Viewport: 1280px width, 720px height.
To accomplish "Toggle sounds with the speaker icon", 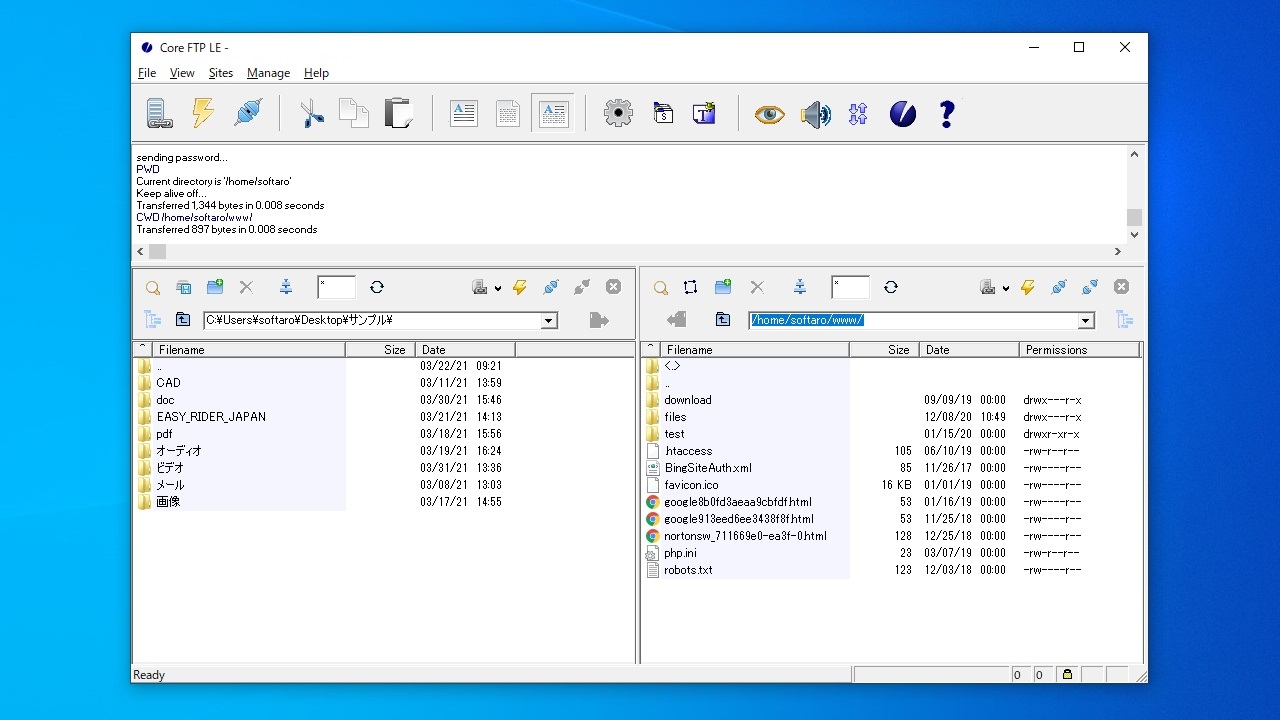I will point(815,114).
